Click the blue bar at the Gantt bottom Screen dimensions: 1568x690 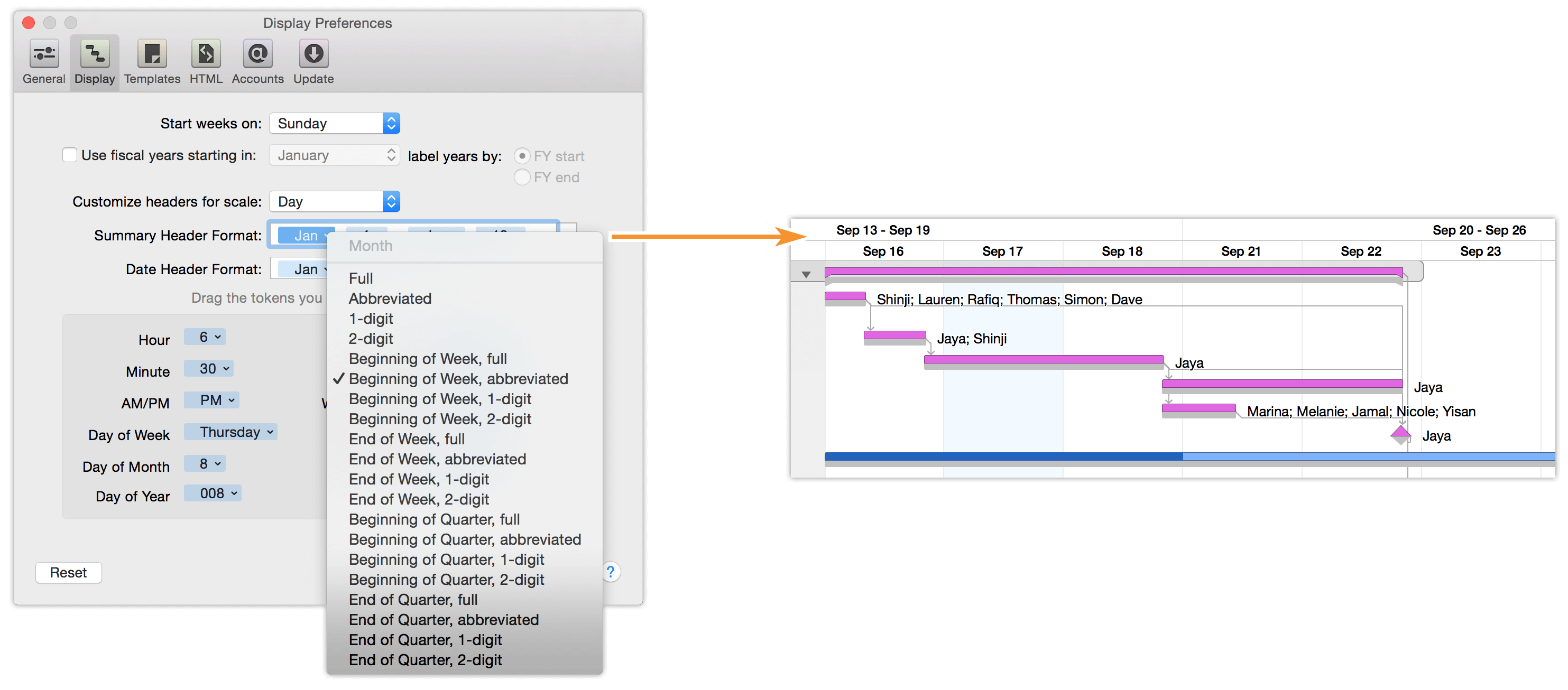pos(1189,459)
